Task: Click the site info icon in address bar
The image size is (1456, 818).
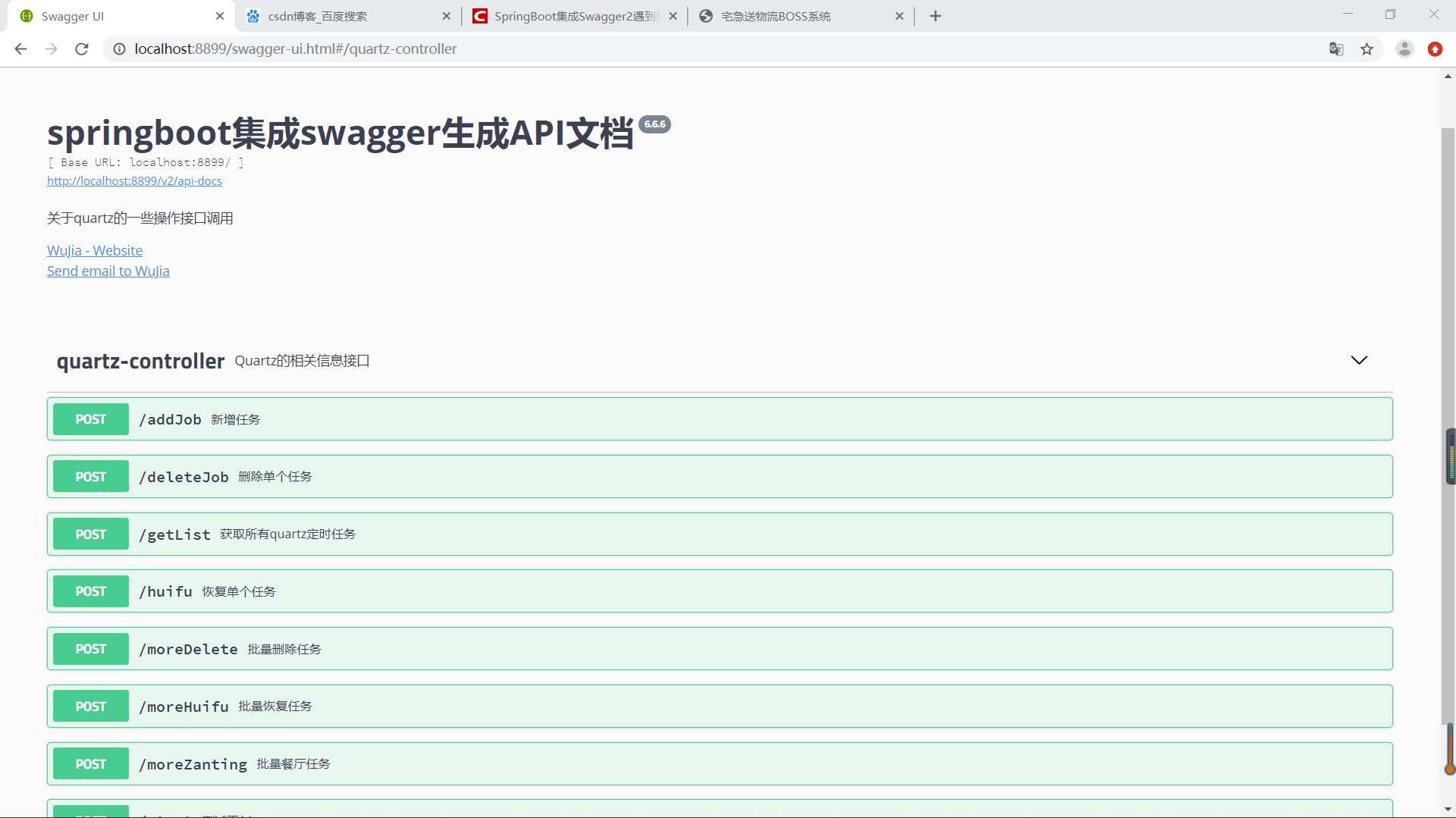Action: 119,49
